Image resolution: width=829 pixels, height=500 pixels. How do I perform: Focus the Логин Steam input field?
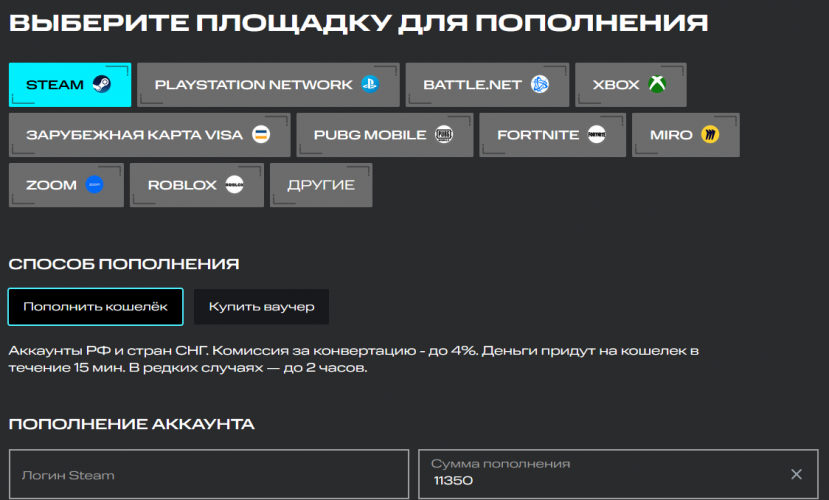tap(209, 475)
